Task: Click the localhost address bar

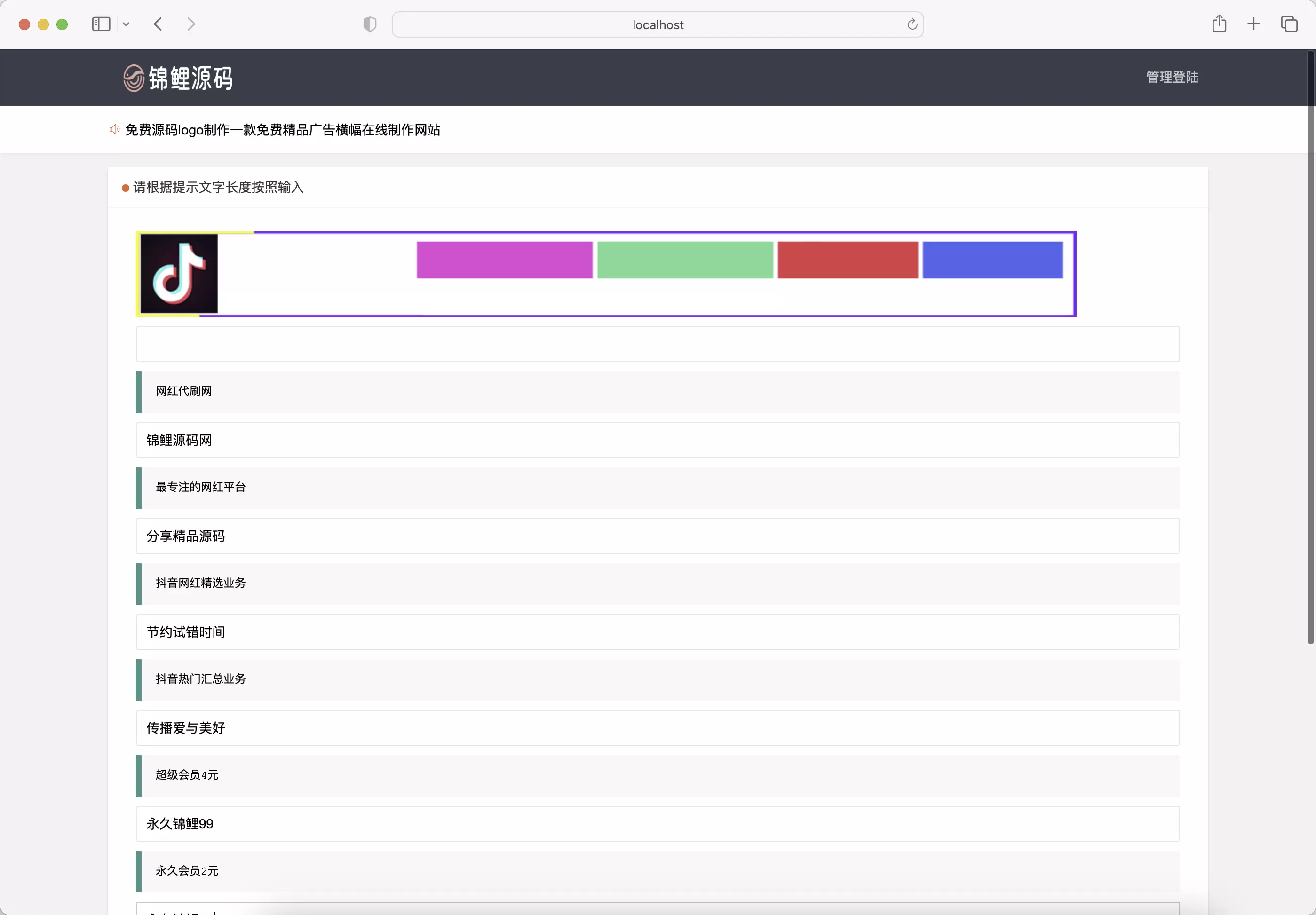Action: [x=658, y=24]
